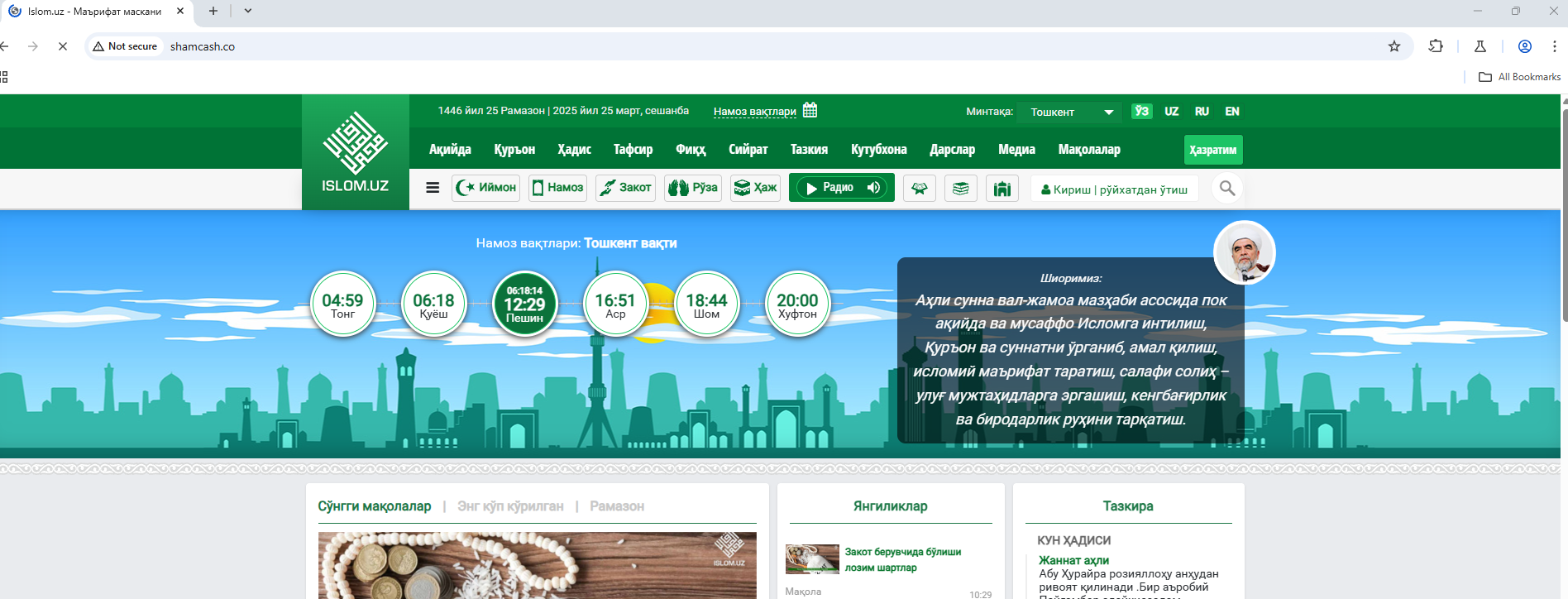Open All Bookmarks folder
Viewport: 1568px width, 599px height.
1519,77
